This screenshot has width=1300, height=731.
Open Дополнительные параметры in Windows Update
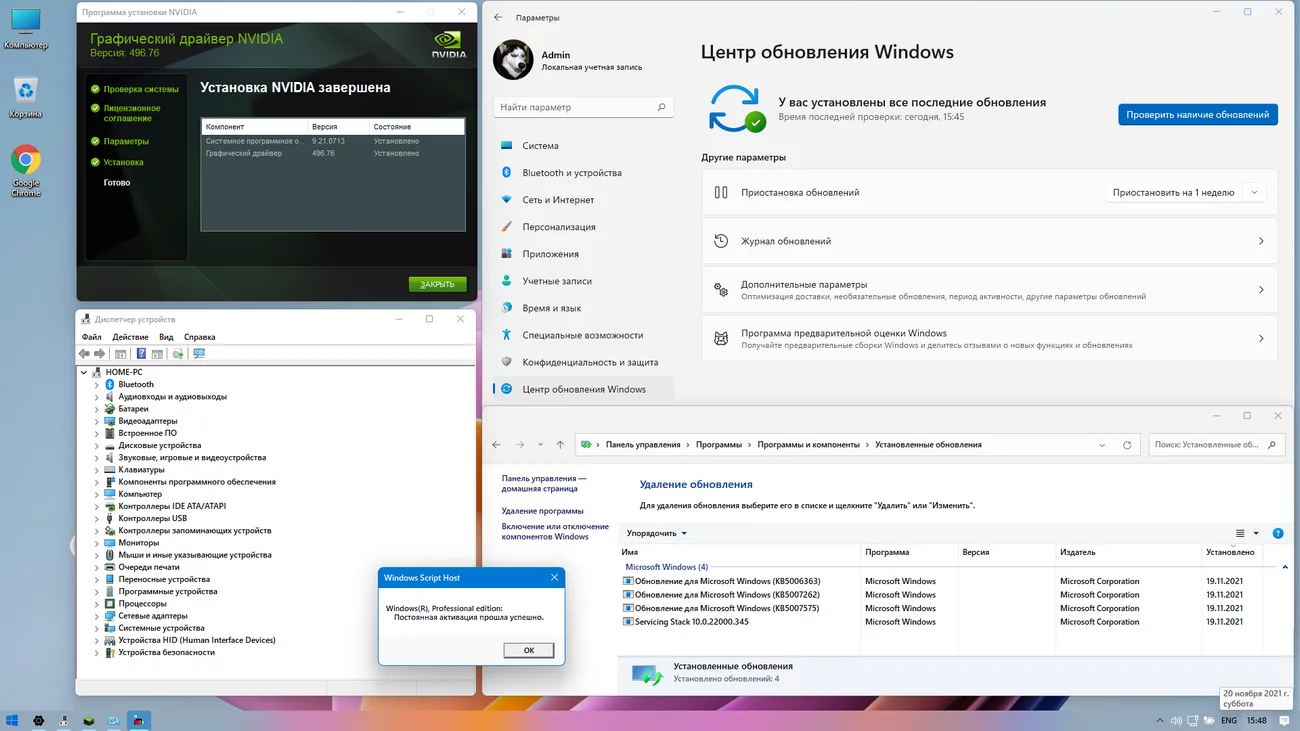pyautogui.click(x=990, y=290)
